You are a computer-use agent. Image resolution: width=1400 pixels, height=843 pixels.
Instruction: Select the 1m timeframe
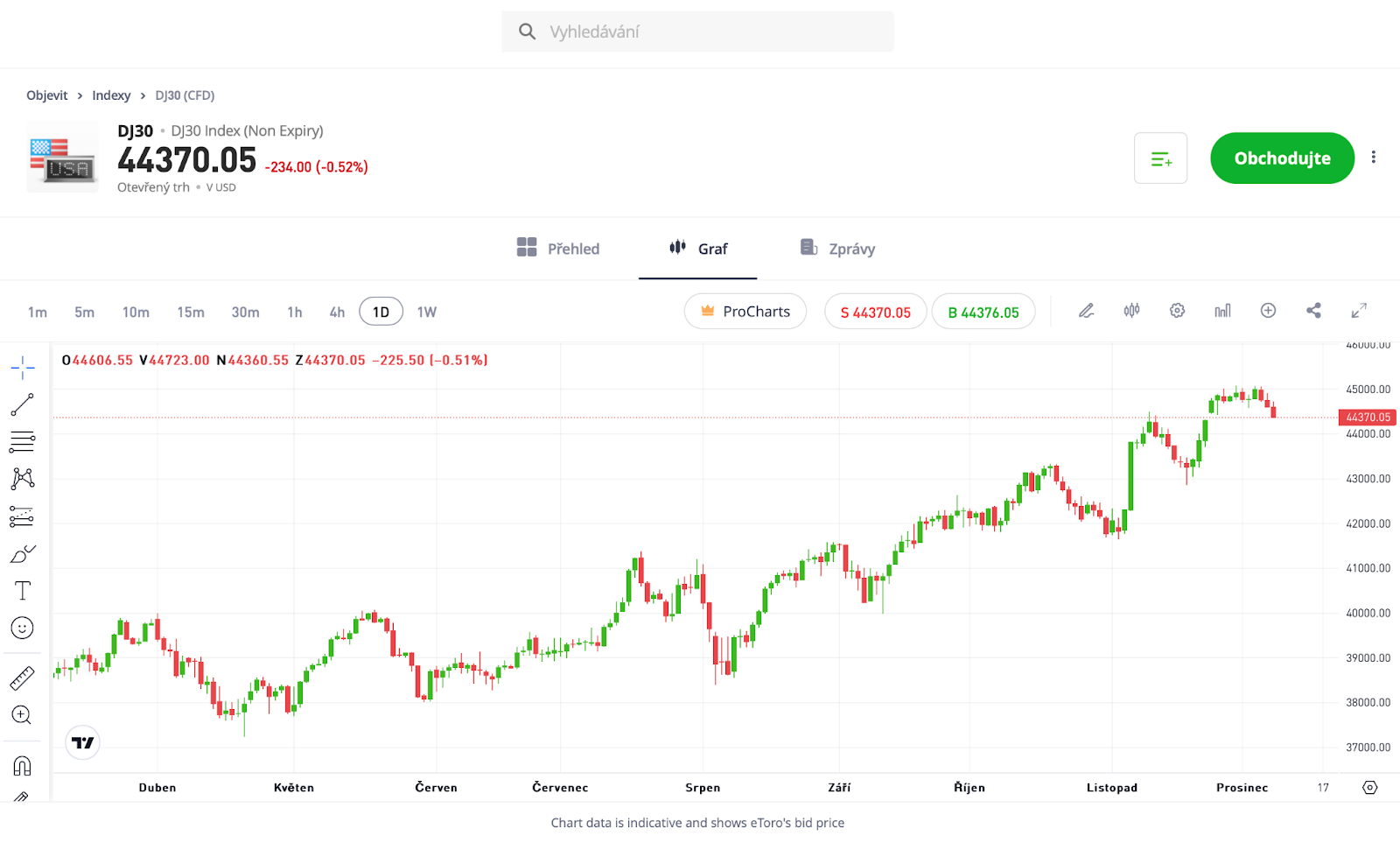point(38,313)
